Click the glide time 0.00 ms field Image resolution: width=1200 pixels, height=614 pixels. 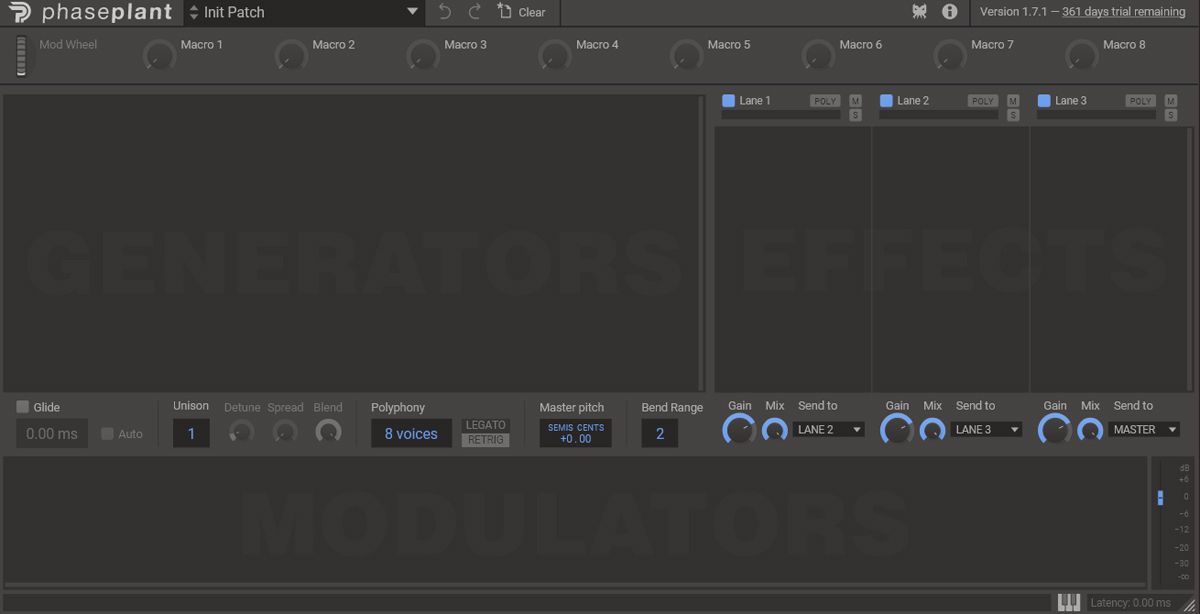[52, 434]
